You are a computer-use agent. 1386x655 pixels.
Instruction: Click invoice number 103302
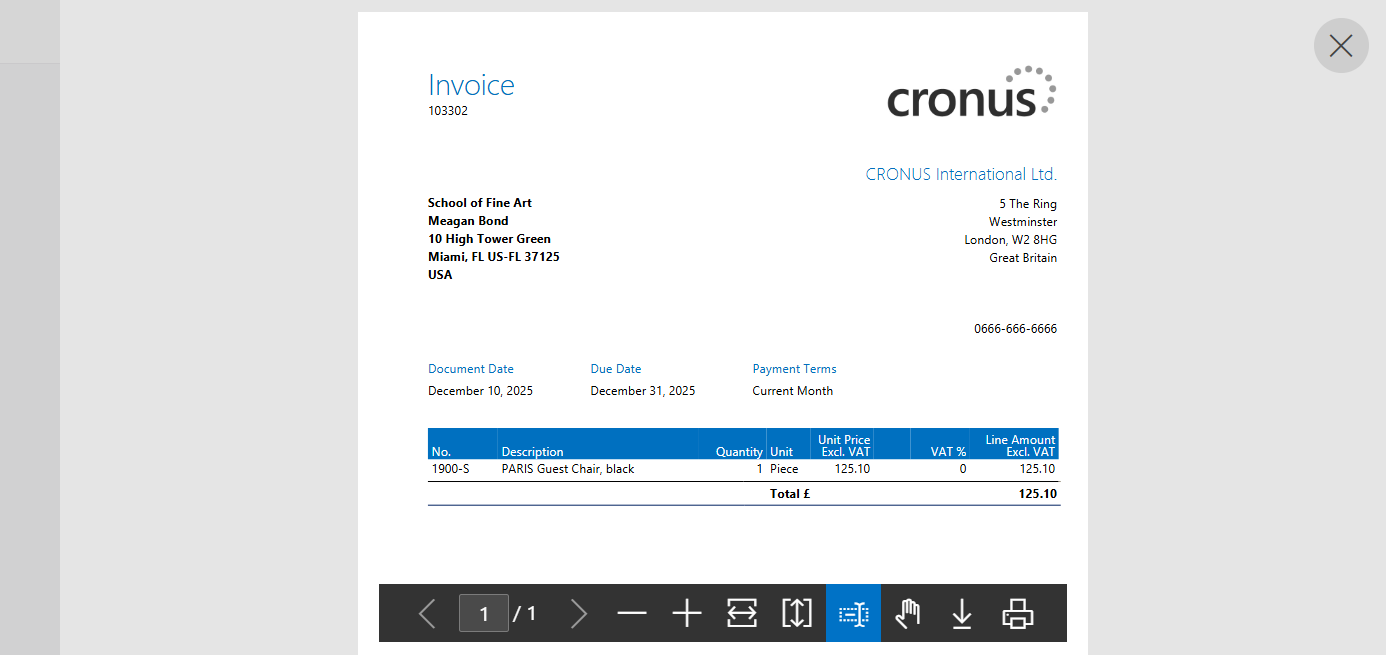tap(448, 111)
